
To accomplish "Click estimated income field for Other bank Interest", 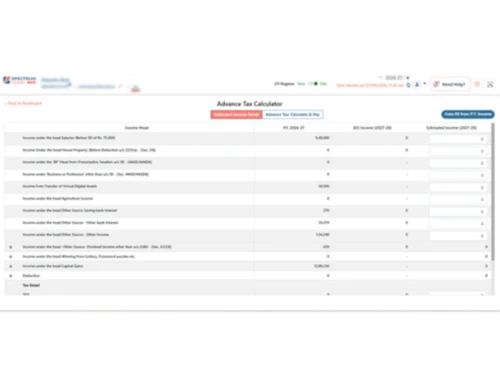I will (457, 224).
